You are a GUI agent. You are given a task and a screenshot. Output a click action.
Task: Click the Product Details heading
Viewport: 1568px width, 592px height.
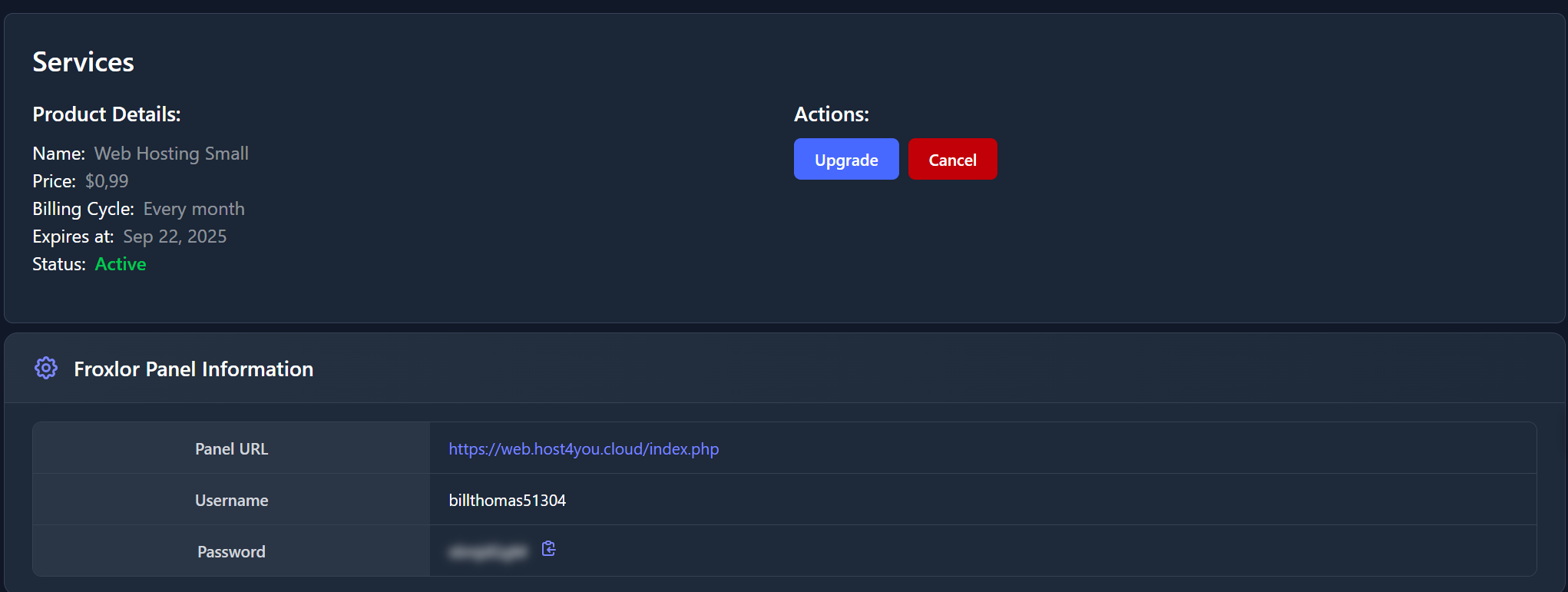[107, 114]
